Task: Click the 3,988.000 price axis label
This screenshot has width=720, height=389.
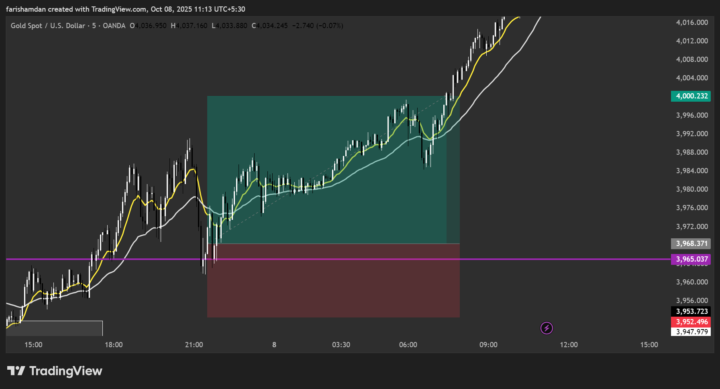Action: click(x=692, y=152)
